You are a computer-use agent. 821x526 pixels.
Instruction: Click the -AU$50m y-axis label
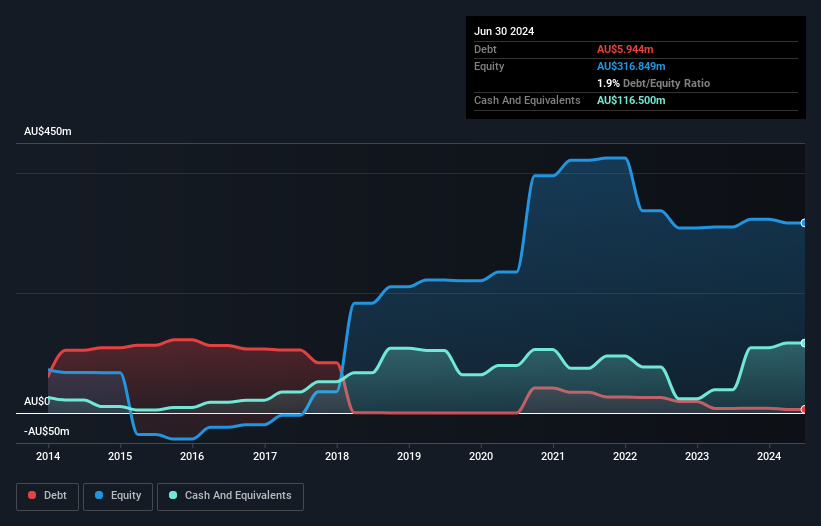click(x=47, y=431)
